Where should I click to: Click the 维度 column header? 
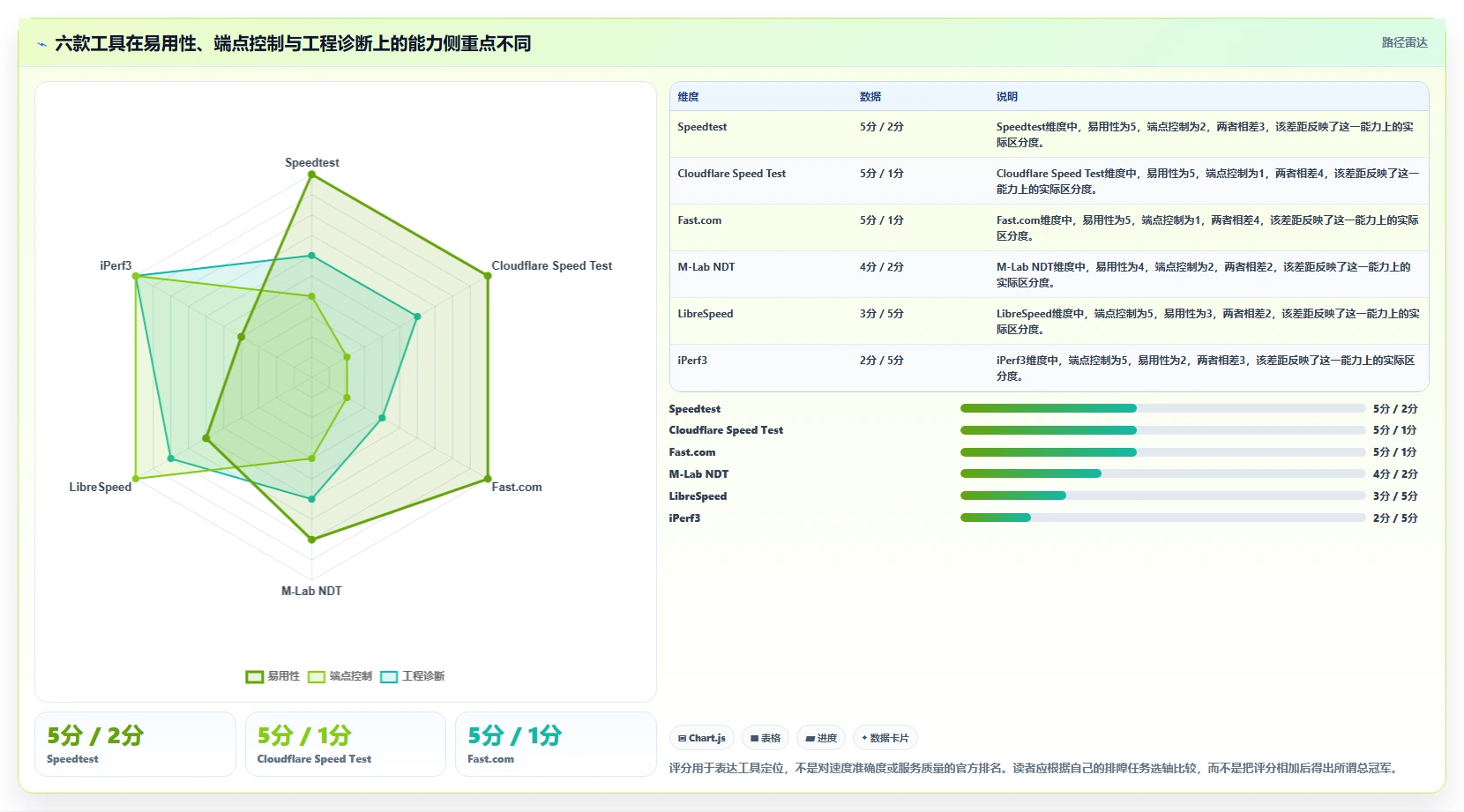click(x=688, y=97)
